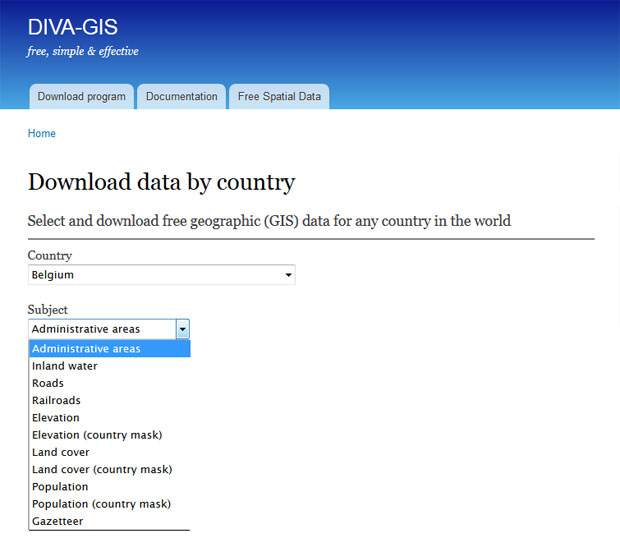Select Roads from the Subject list
Viewport: 620px width, 538px height.
[x=110, y=383]
